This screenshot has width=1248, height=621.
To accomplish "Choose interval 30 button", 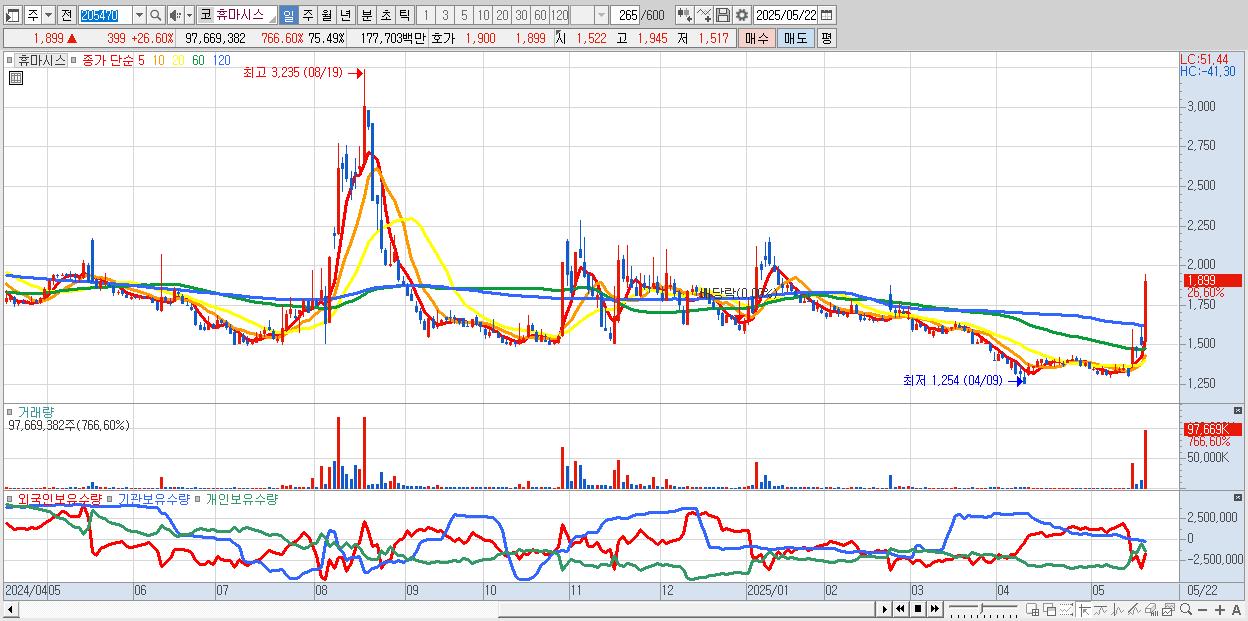I will tap(521, 15).
